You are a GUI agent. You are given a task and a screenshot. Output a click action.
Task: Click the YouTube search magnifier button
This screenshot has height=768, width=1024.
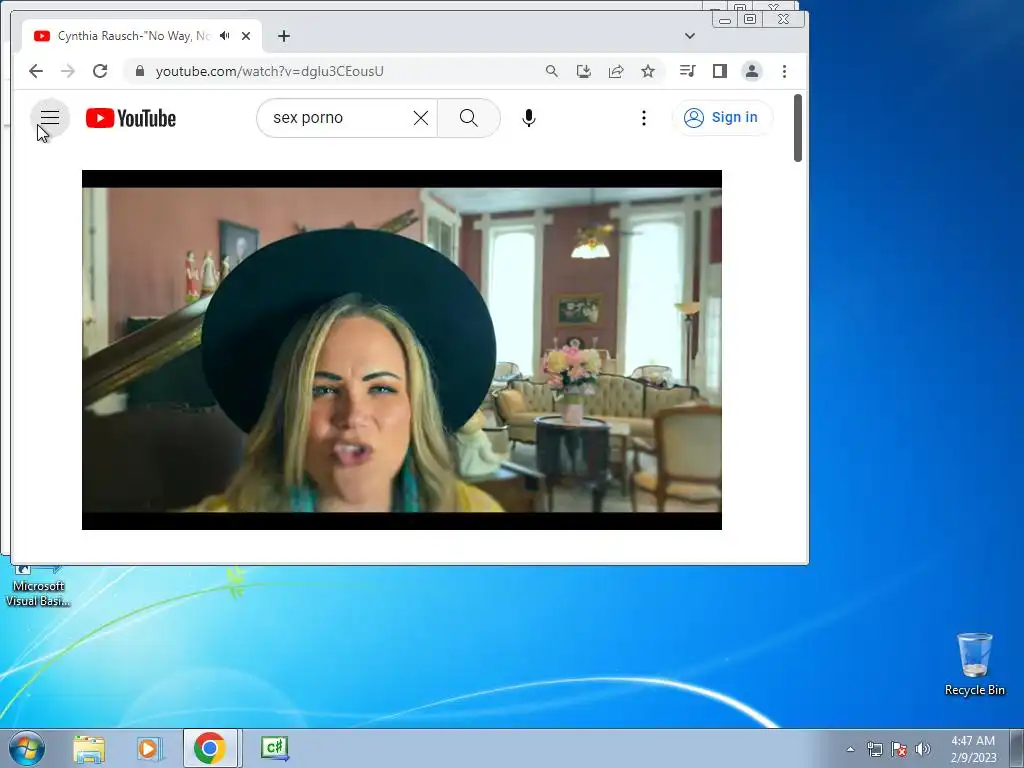[468, 118]
